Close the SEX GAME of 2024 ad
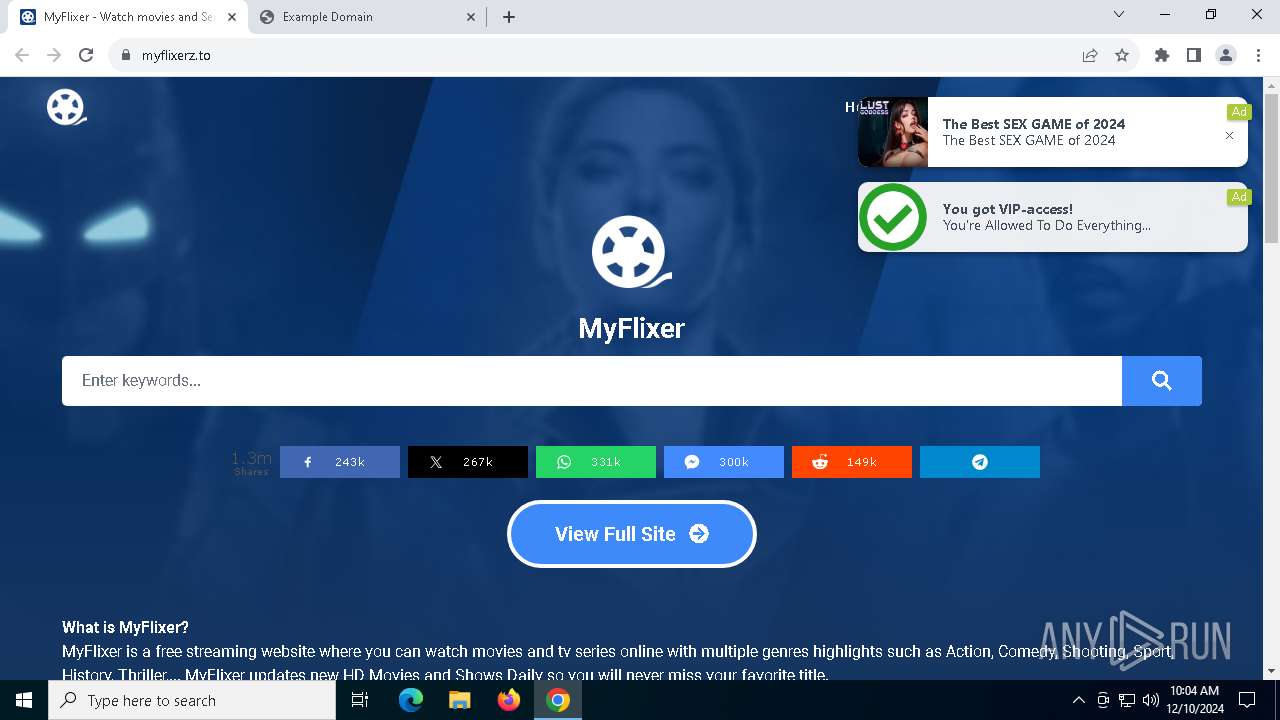Viewport: 1280px width, 720px height. (1230, 136)
